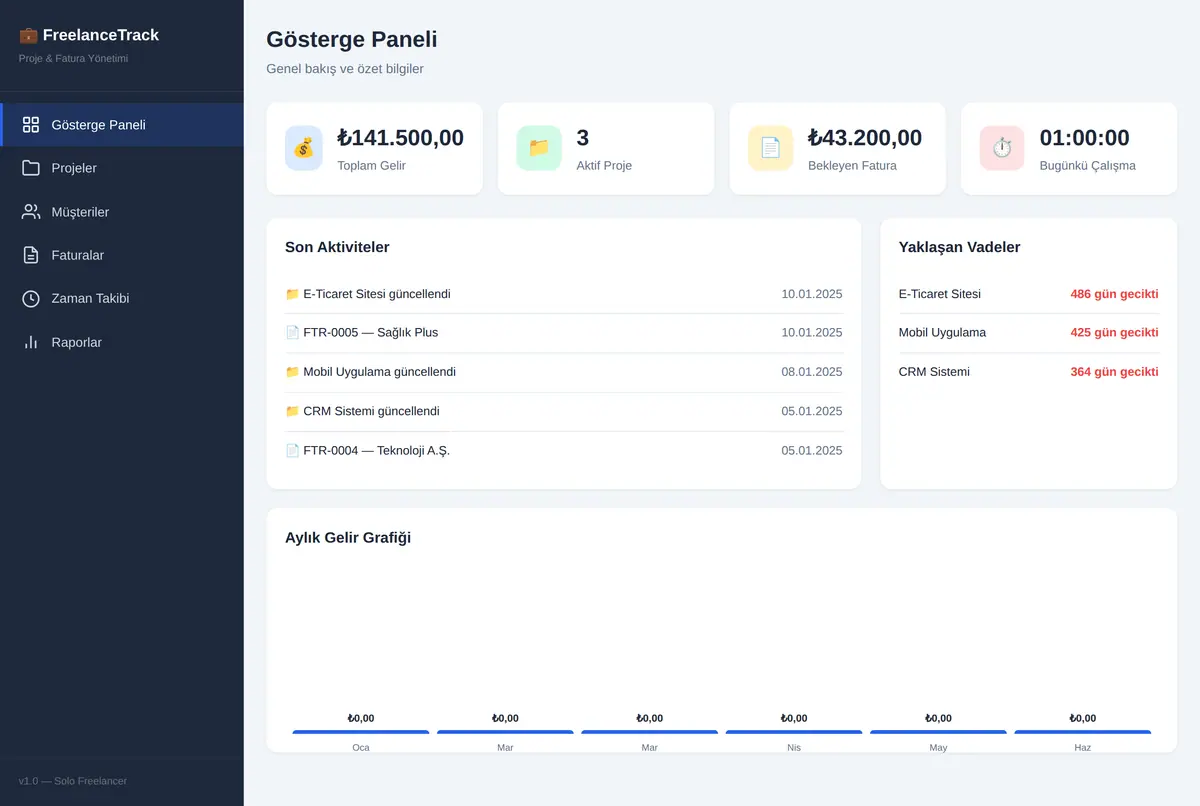Click the briefcase logo icon beside FreelanceTrack
This screenshot has width=1200, height=806.
[x=28, y=35]
